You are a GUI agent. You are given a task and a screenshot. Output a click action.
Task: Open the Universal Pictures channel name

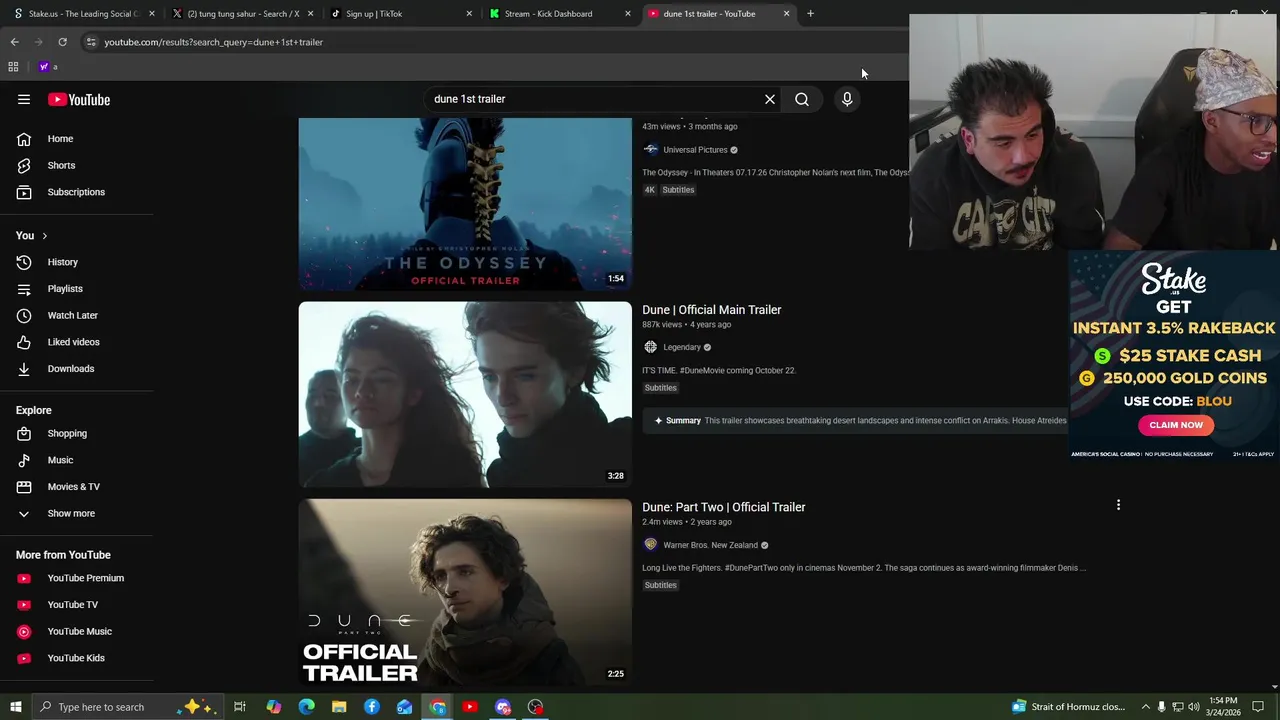point(695,150)
